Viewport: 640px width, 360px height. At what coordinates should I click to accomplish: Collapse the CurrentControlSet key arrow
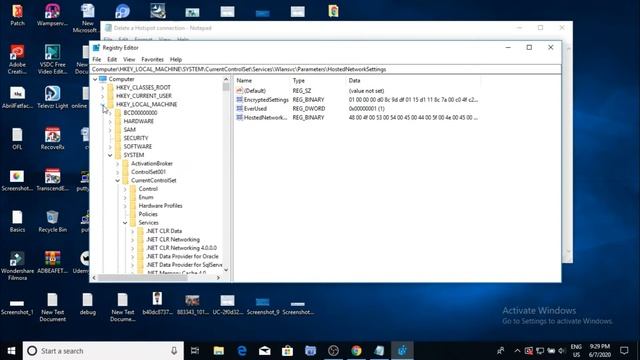tap(118, 180)
